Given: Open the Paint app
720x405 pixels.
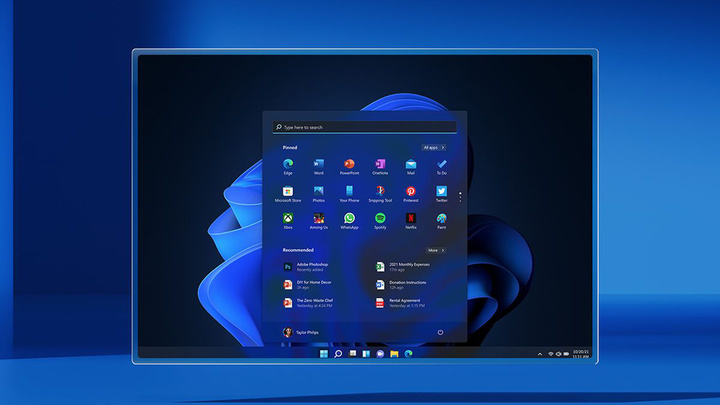Looking at the screenshot, I should coord(442,221).
